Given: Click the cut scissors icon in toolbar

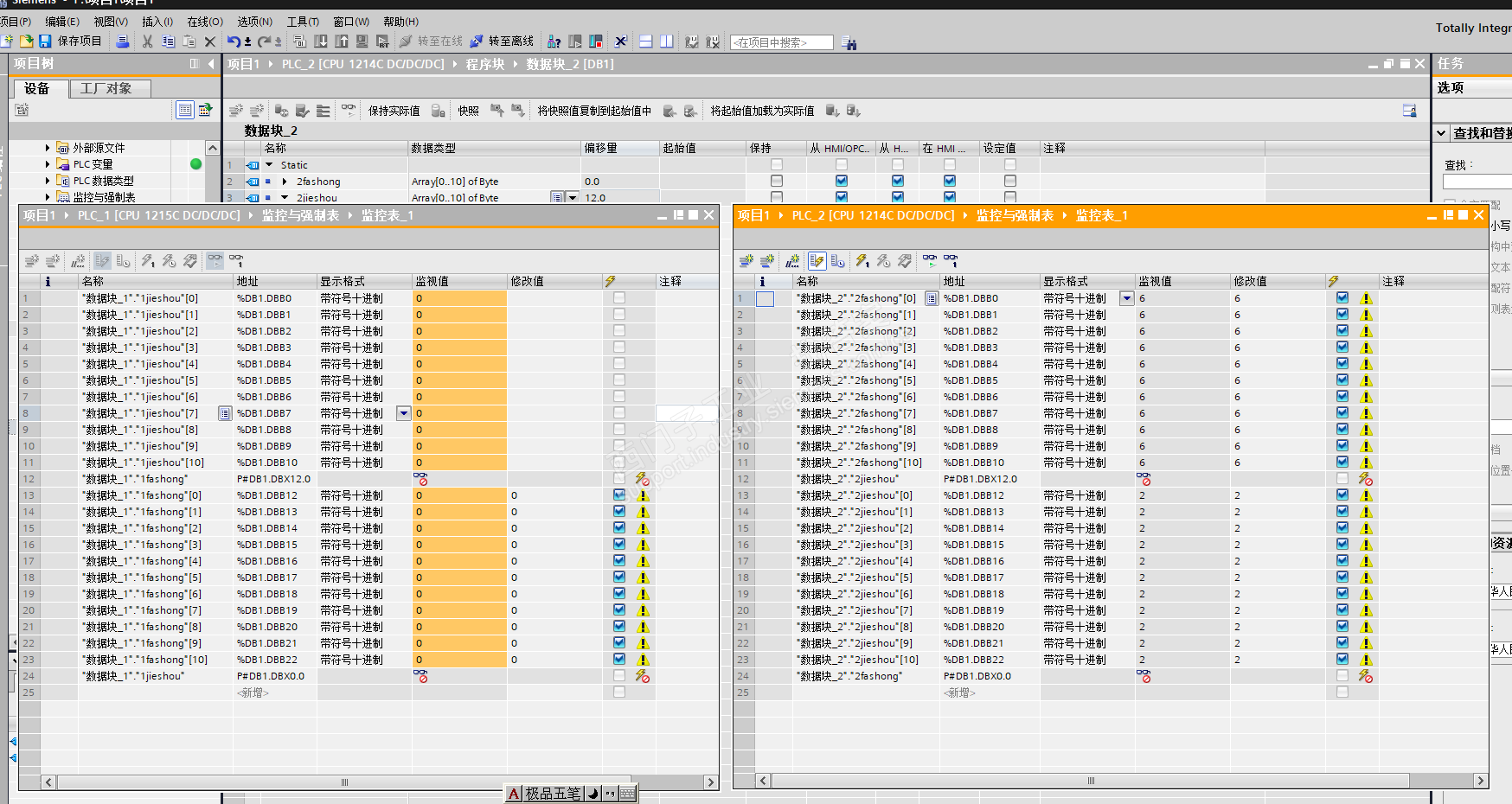Looking at the screenshot, I should [x=147, y=41].
